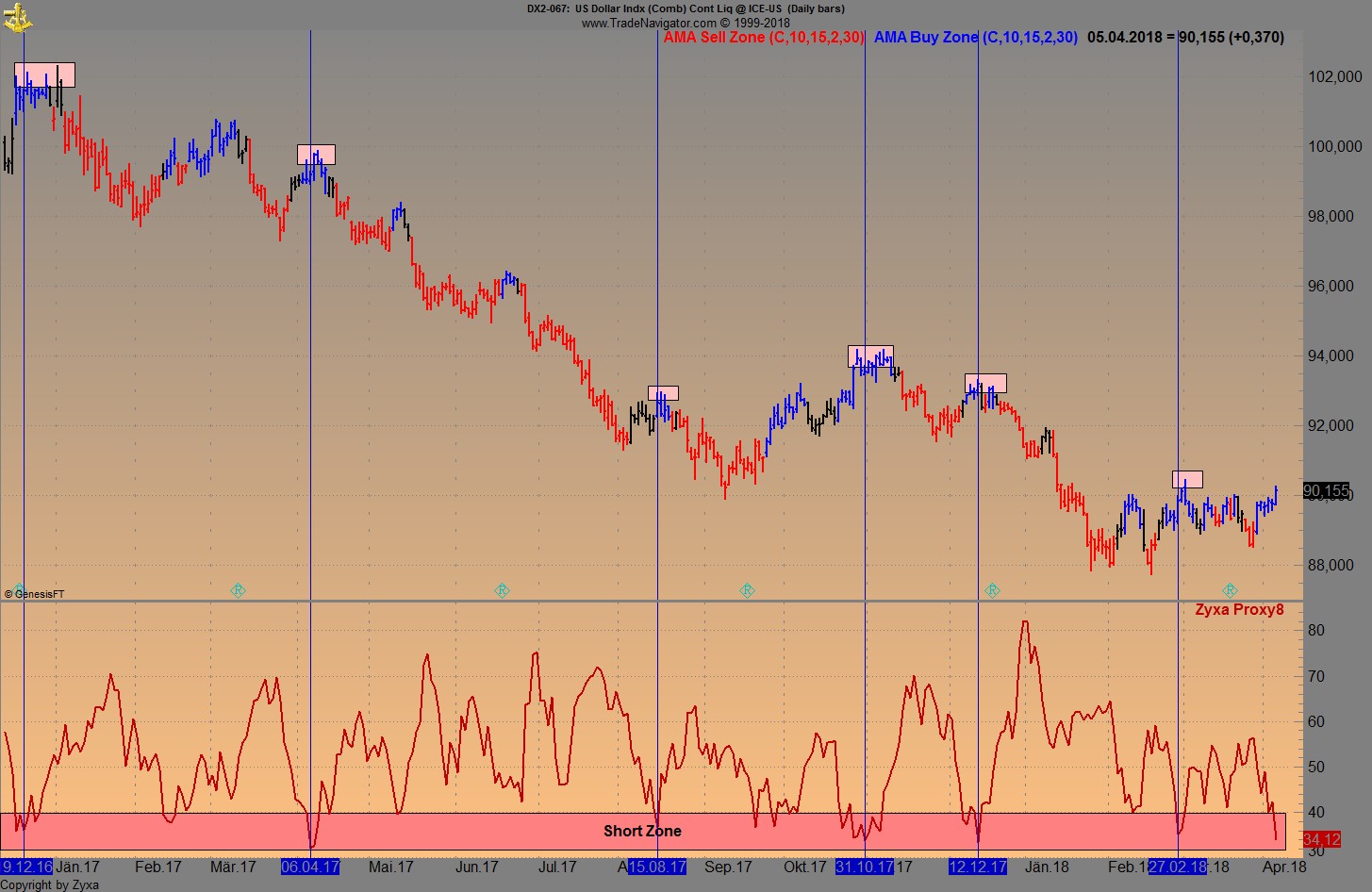Select the AMA Sell Zone indicator label
This screenshot has height=892, width=1372.
[x=765, y=38]
